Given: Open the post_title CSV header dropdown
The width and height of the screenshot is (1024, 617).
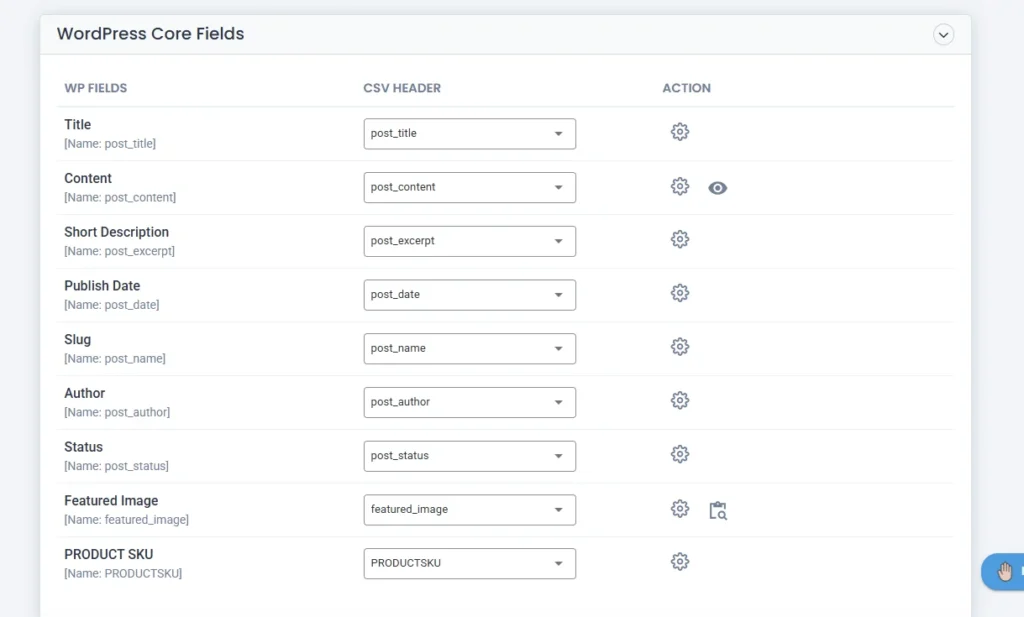Looking at the screenshot, I should [469, 134].
